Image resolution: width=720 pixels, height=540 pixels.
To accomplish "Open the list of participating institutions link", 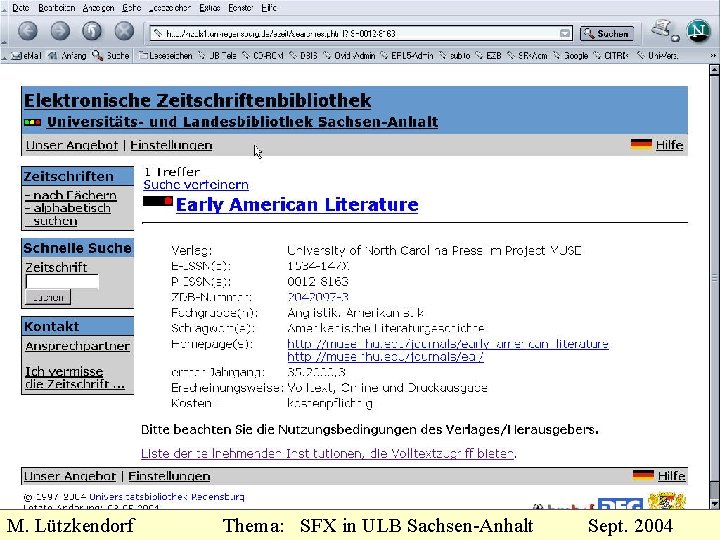I will pos(327,454).
